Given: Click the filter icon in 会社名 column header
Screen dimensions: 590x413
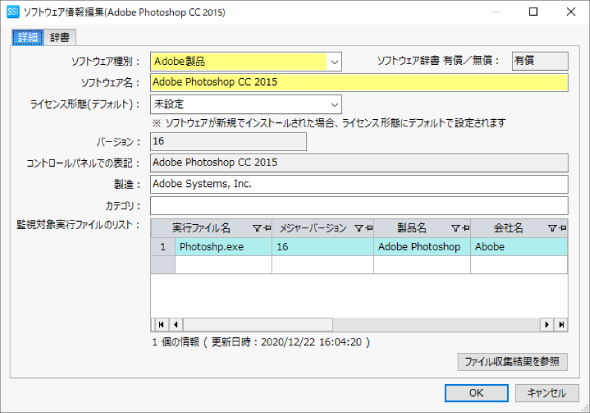Looking at the screenshot, I should coord(552,228).
